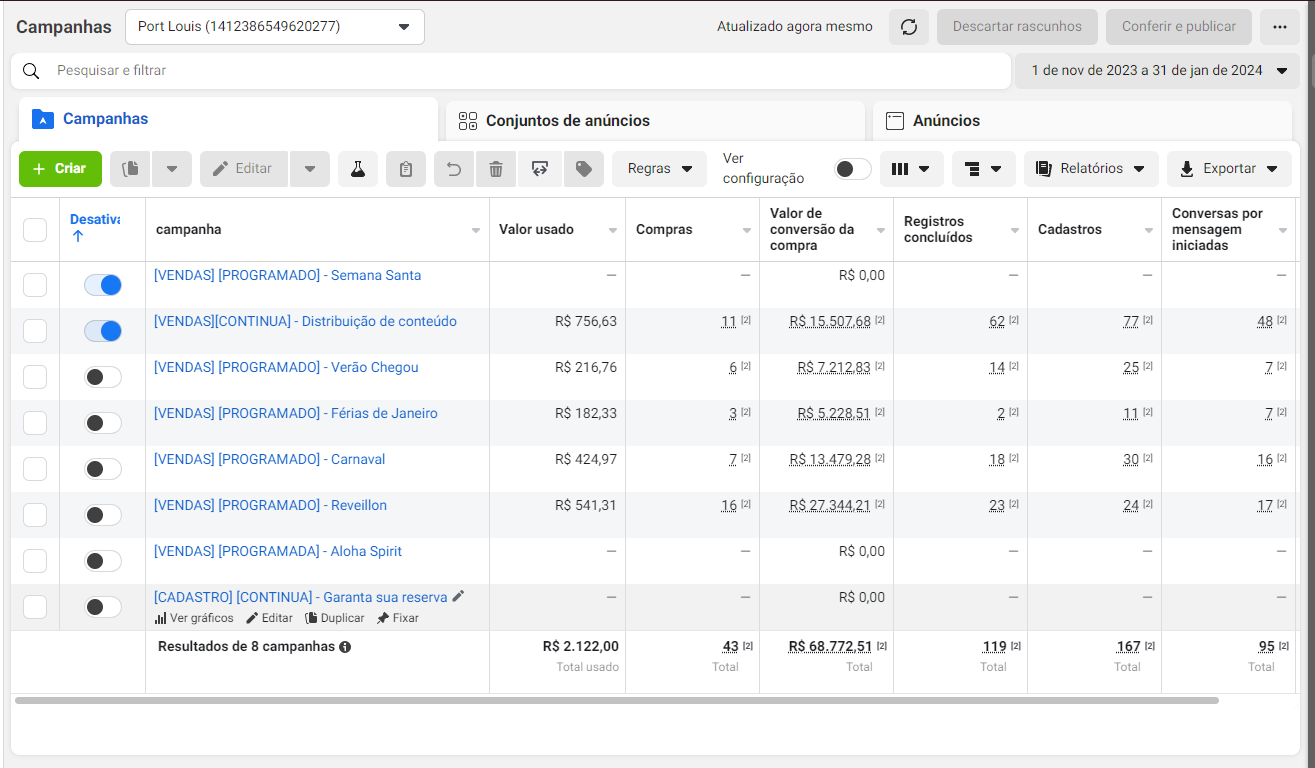Expand the Exportar dropdown
The width and height of the screenshot is (1315, 768).
coord(1229,169)
